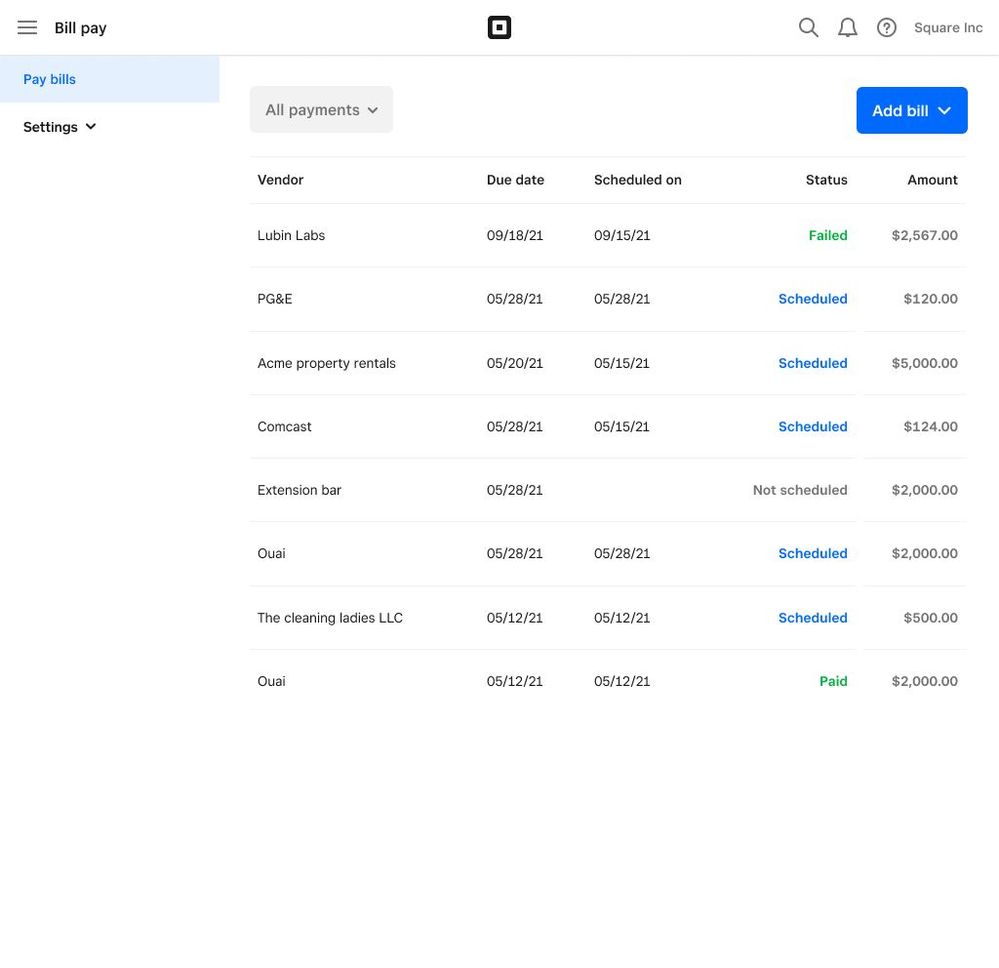
Task: Click the help question mark icon
Action: [886, 28]
